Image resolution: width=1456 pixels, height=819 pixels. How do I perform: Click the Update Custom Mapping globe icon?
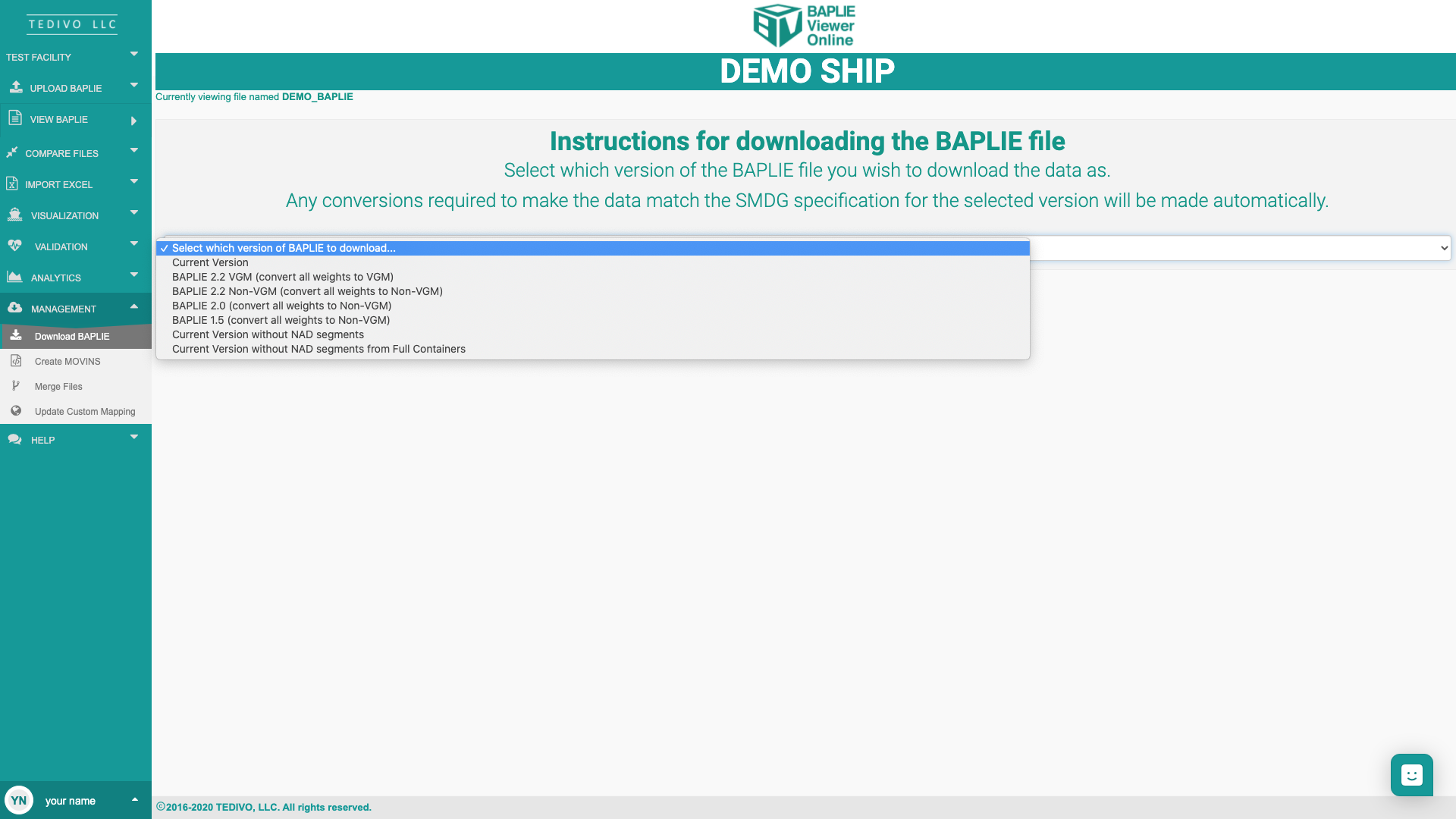click(x=16, y=411)
